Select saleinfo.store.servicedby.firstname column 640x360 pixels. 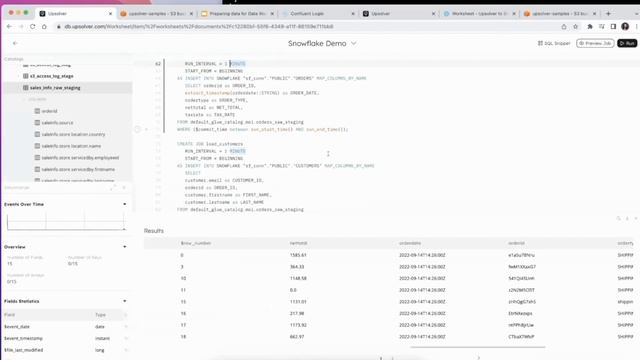(78, 169)
